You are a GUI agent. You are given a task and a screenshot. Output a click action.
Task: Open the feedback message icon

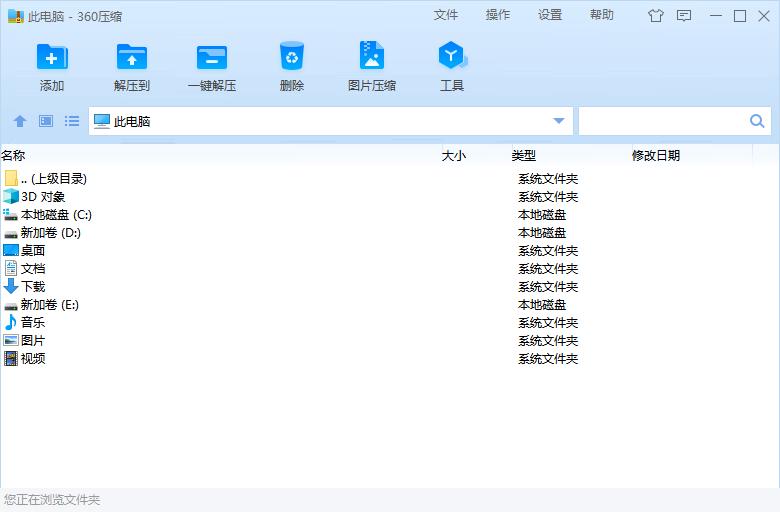pos(684,15)
